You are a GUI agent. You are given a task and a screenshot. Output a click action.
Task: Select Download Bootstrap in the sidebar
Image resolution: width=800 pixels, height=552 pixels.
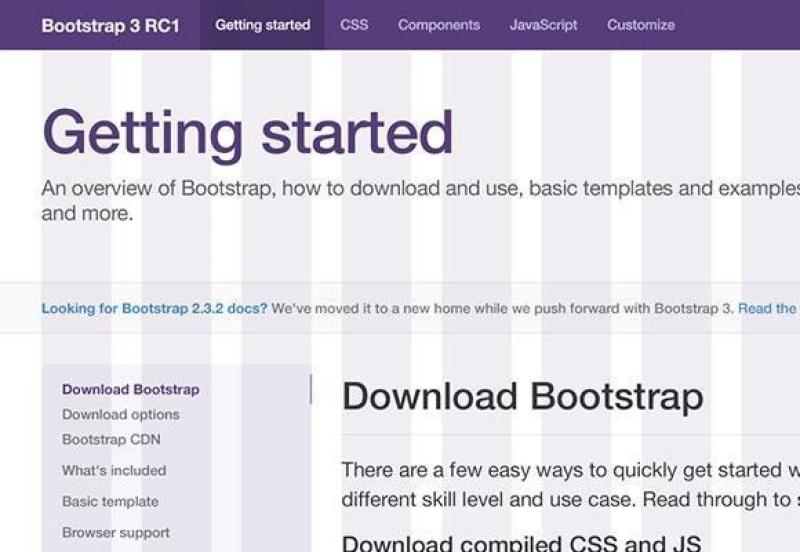click(131, 389)
